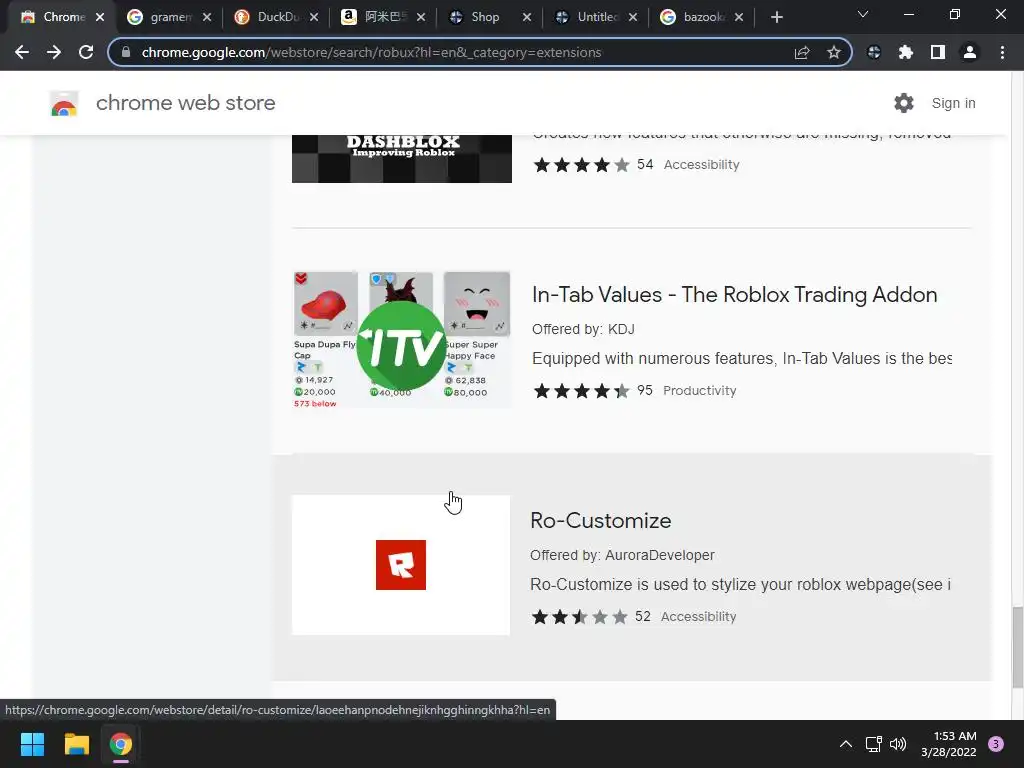Open the taskbar clock and date
The height and width of the screenshot is (768, 1024).
(x=948, y=744)
